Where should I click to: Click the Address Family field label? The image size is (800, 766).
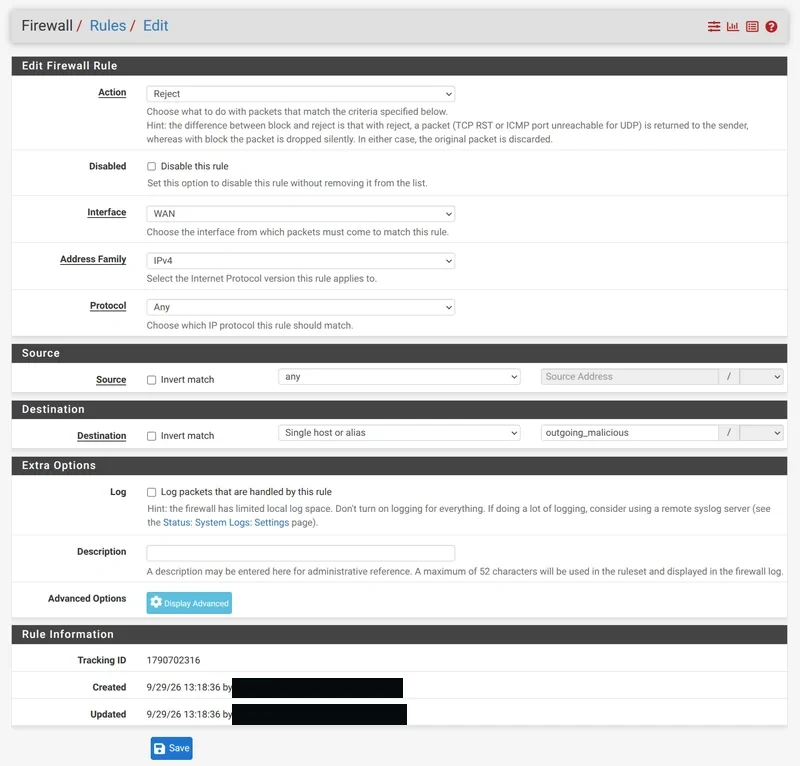[x=93, y=259]
